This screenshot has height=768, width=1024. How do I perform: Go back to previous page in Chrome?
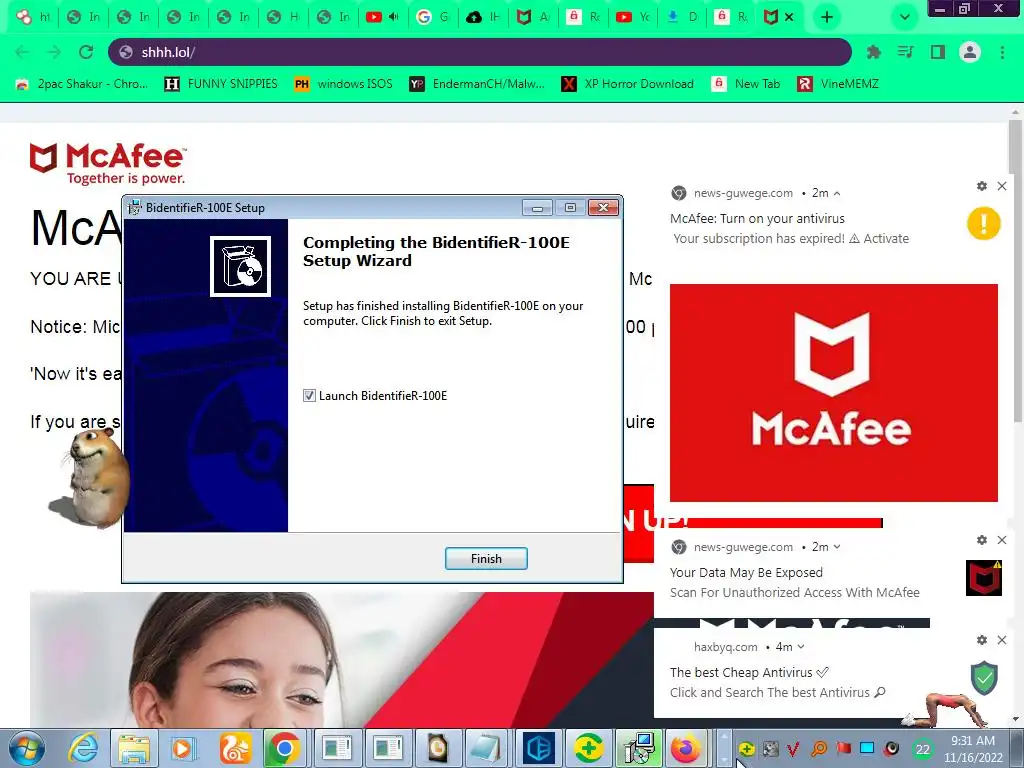point(22,52)
